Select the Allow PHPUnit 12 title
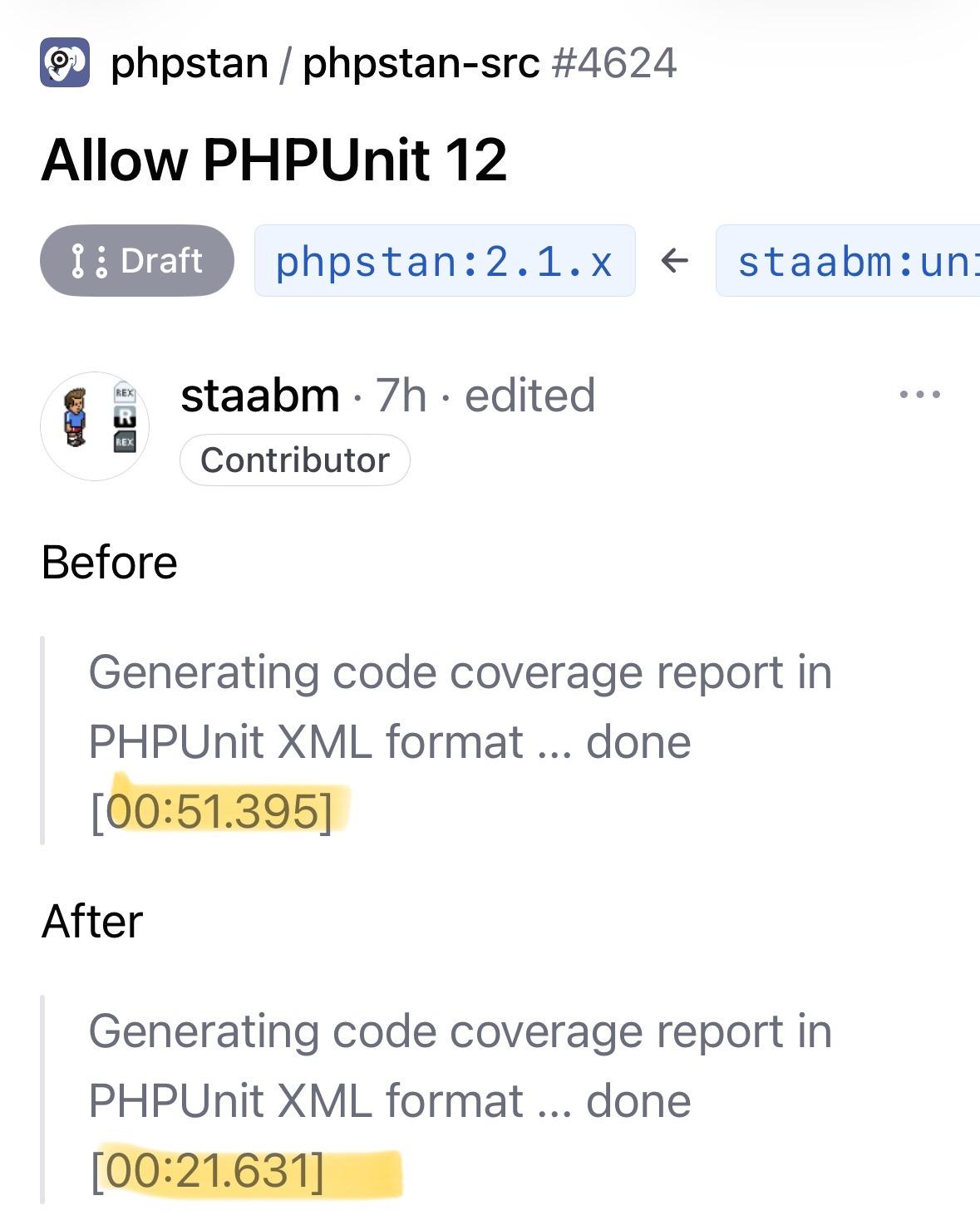980x1220 pixels. click(273, 160)
